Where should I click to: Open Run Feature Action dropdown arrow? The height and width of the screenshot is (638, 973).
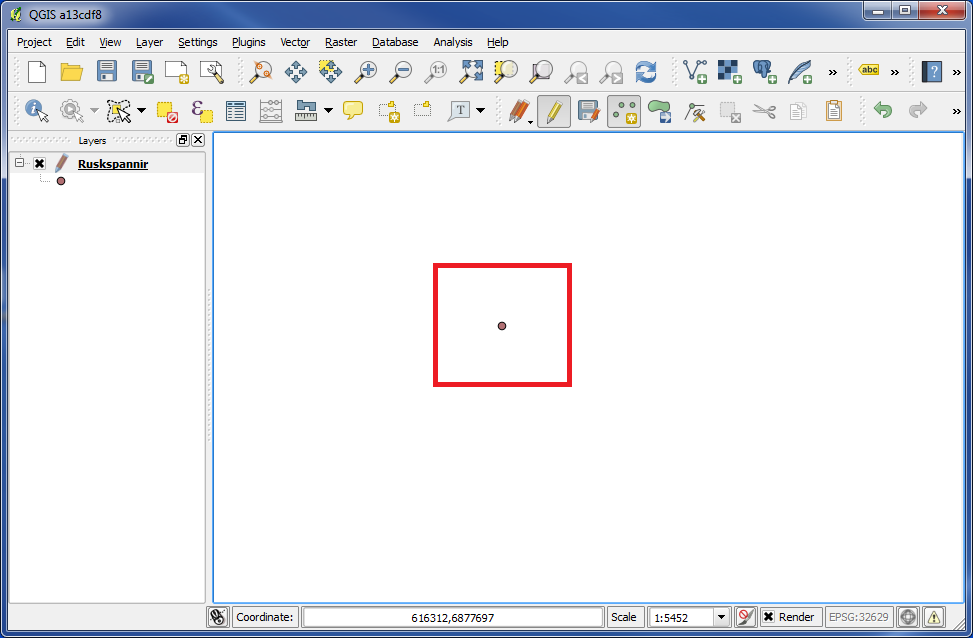pos(94,111)
